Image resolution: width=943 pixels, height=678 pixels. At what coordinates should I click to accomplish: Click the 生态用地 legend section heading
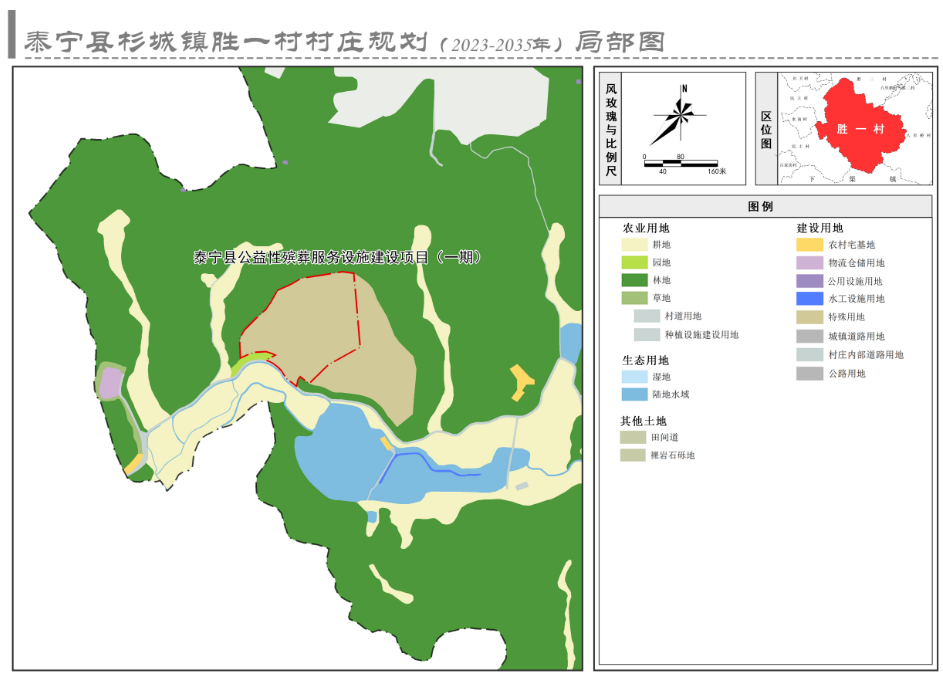point(645,360)
